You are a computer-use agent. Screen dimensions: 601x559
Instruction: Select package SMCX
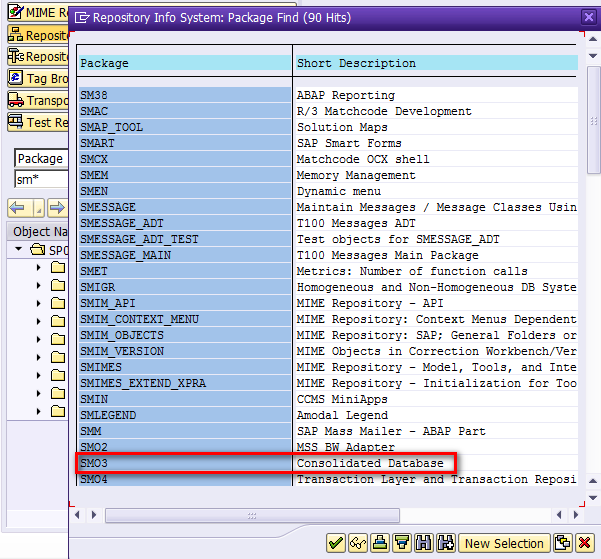click(x=185, y=159)
